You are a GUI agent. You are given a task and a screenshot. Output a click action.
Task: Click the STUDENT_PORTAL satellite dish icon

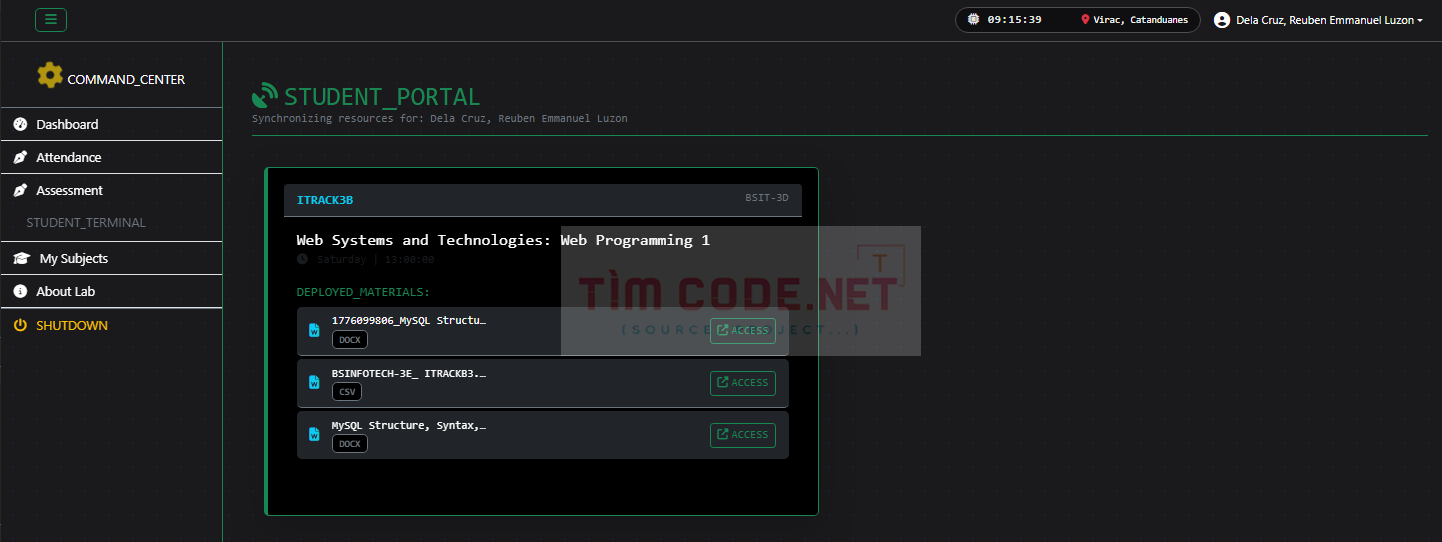coord(265,96)
